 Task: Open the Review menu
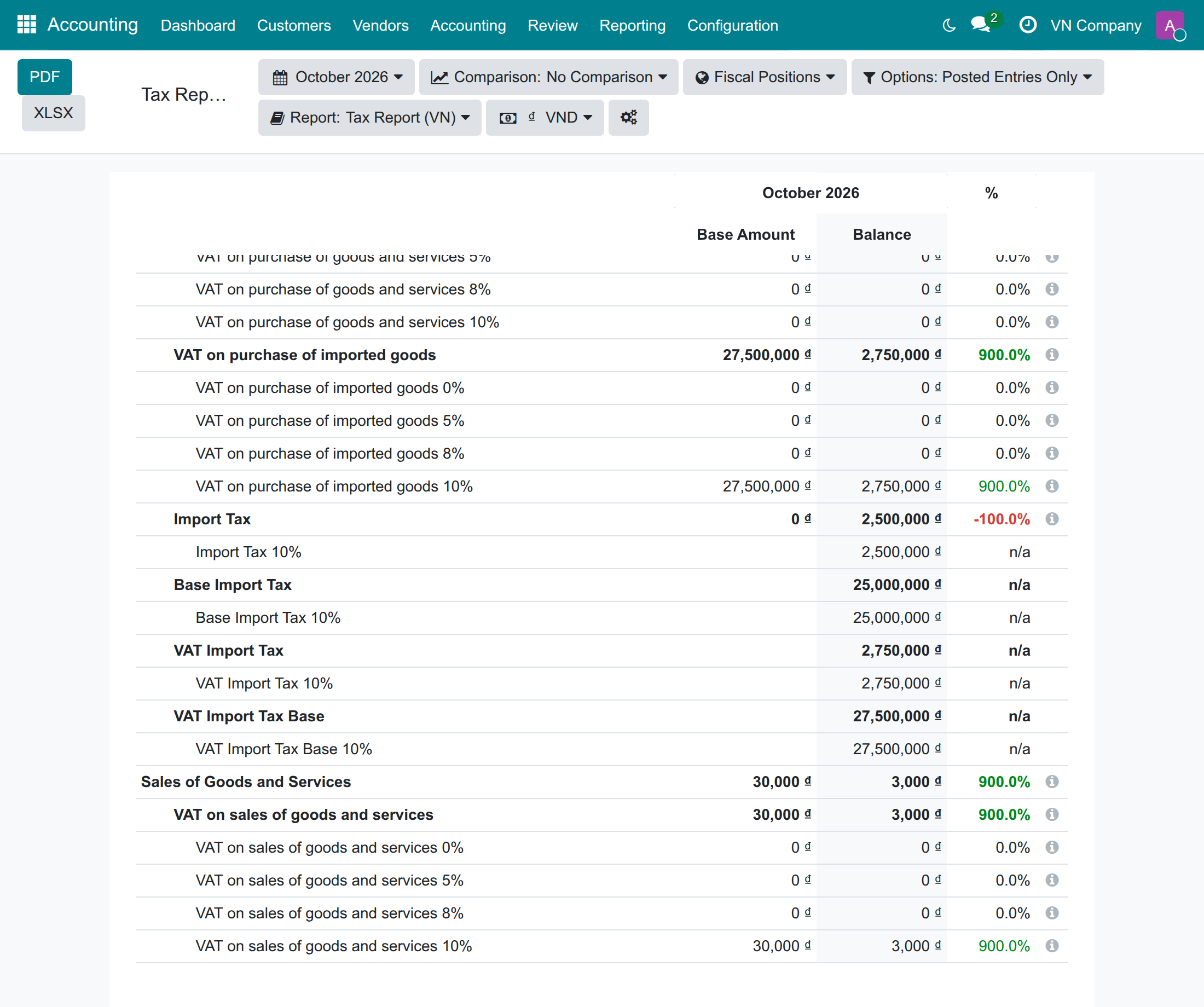(x=552, y=25)
